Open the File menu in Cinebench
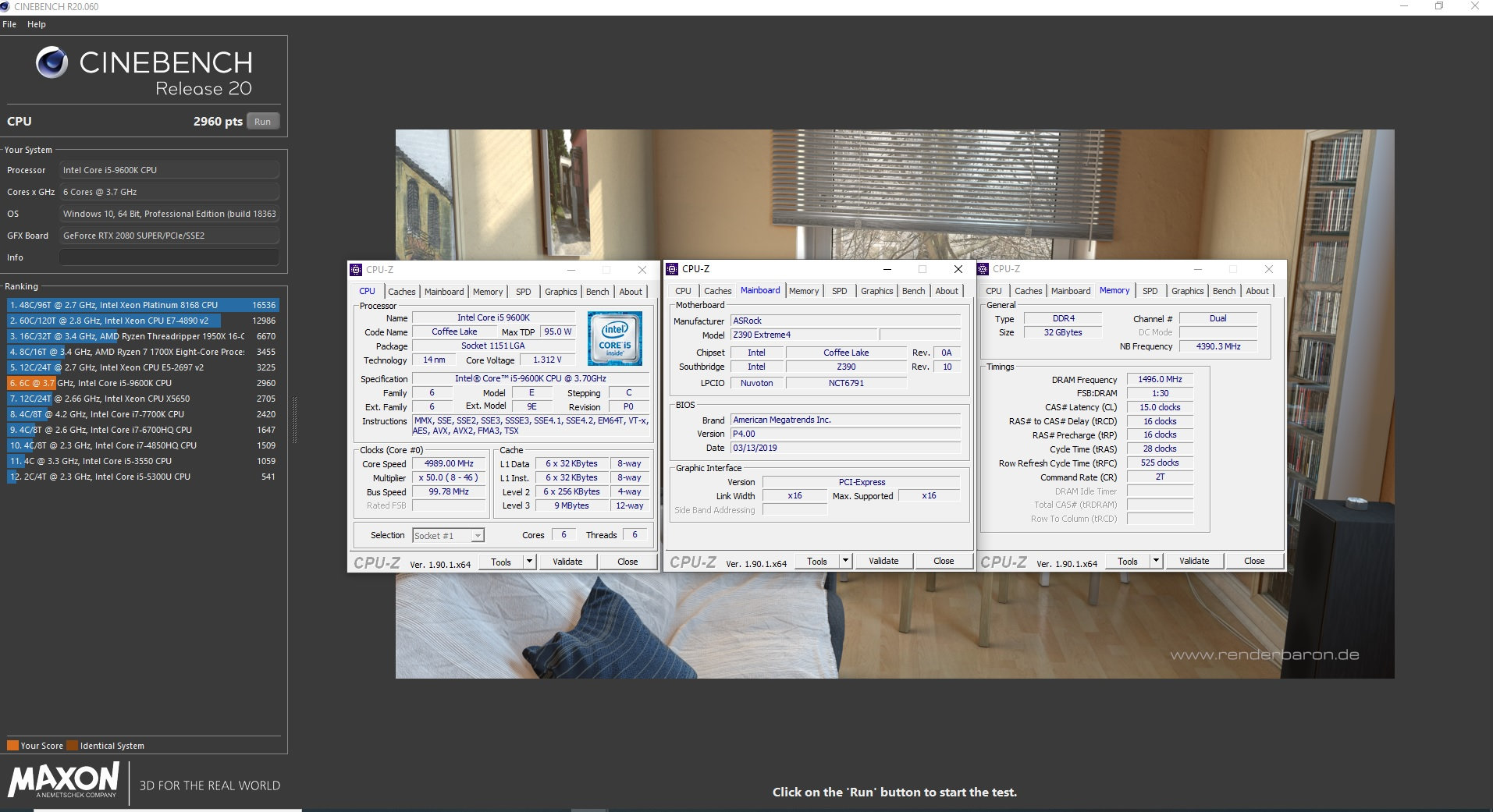 coord(9,24)
